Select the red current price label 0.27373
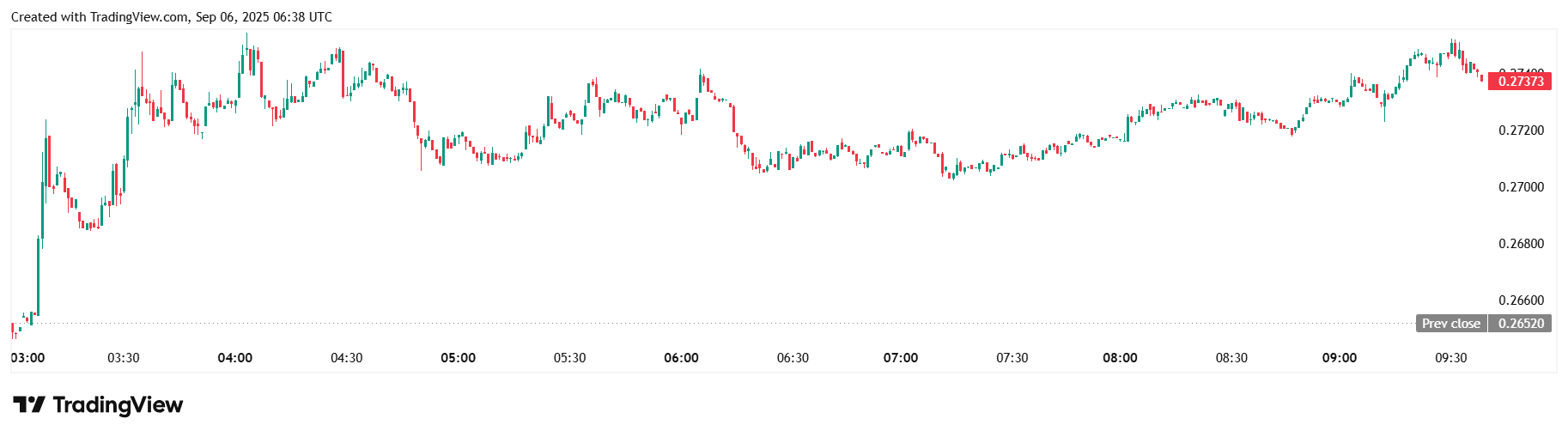 point(1520,82)
